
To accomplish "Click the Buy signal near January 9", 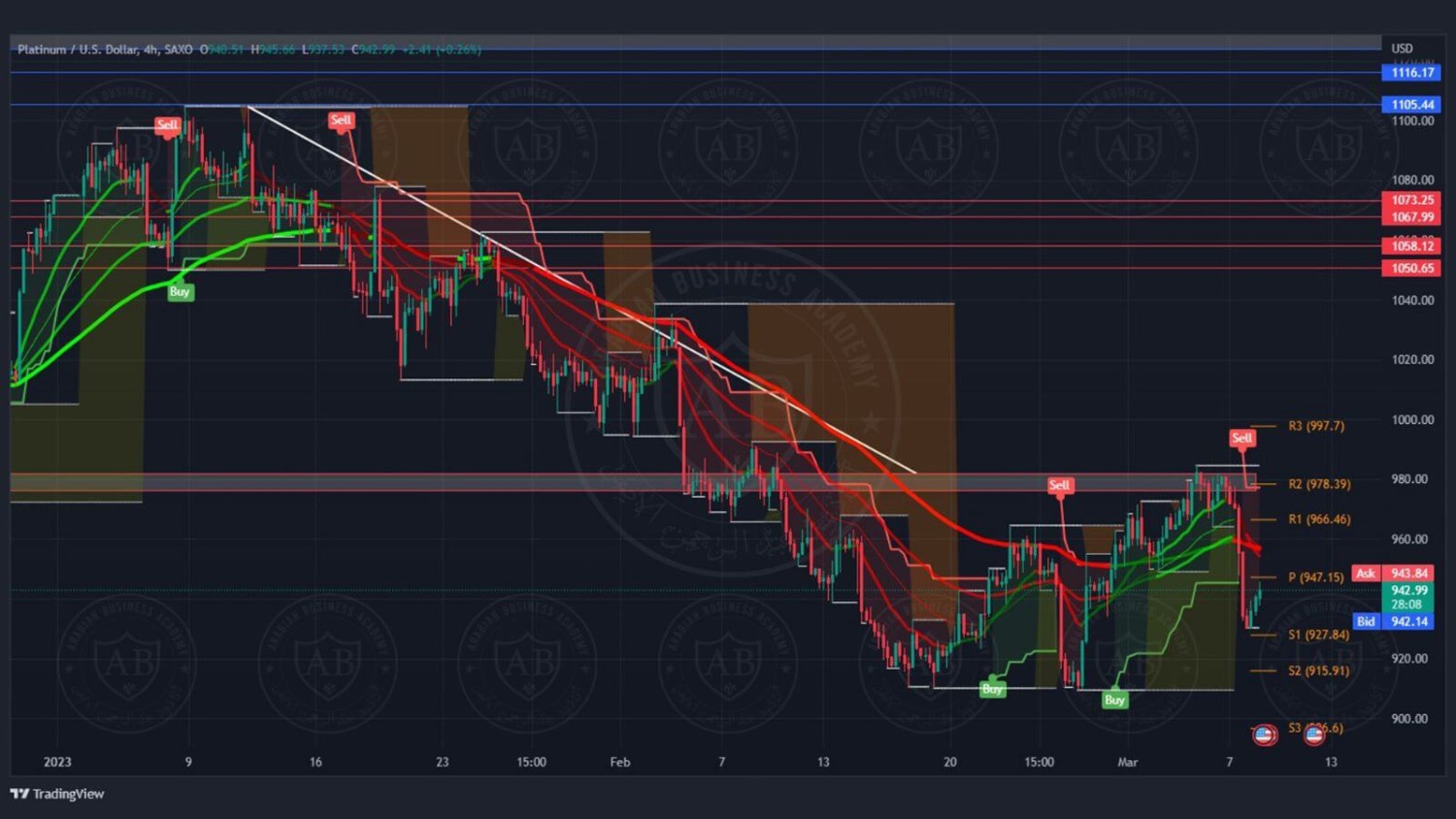I will 180,292.
